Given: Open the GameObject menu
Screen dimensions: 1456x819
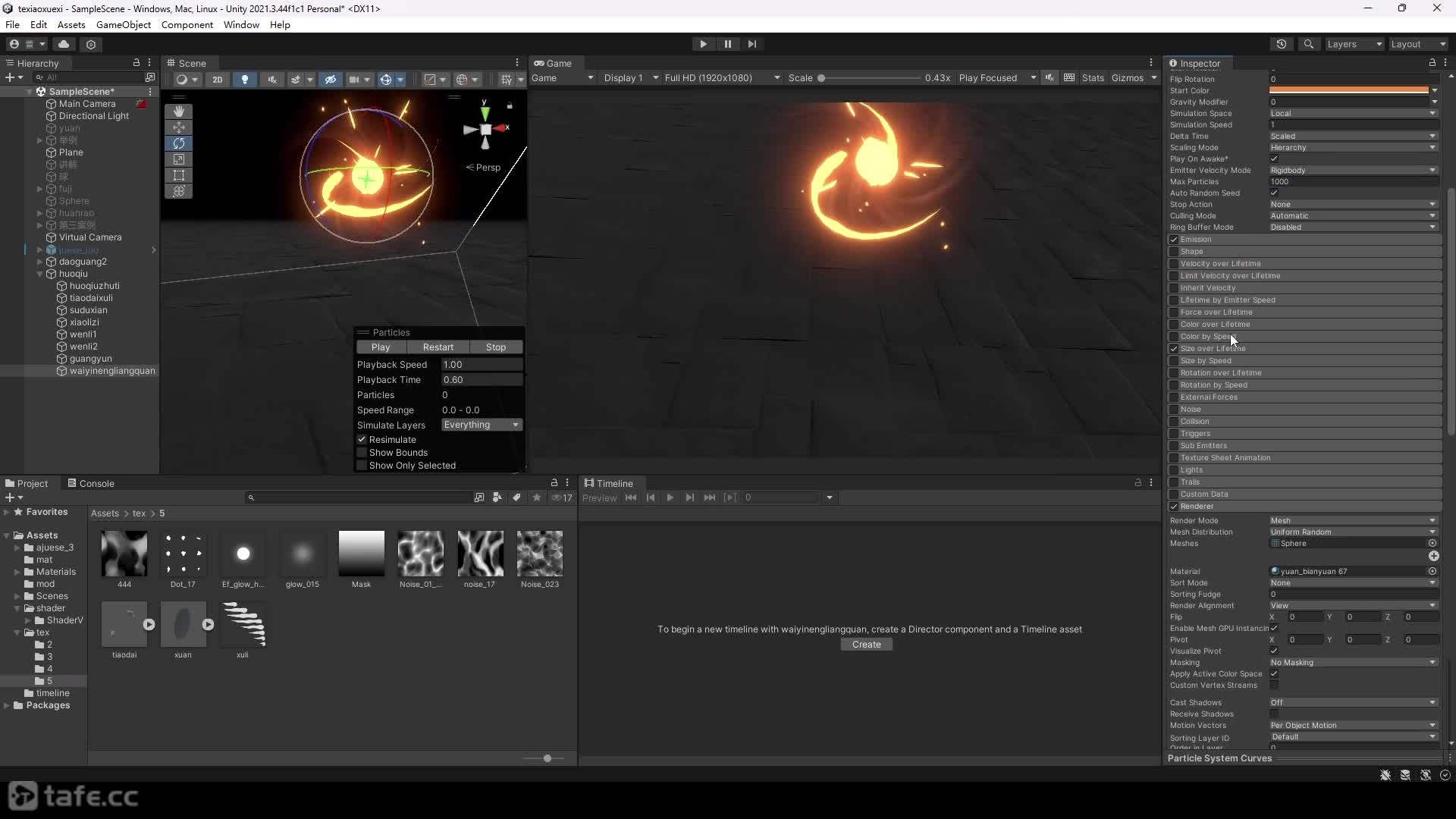Looking at the screenshot, I should [x=124, y=24].
